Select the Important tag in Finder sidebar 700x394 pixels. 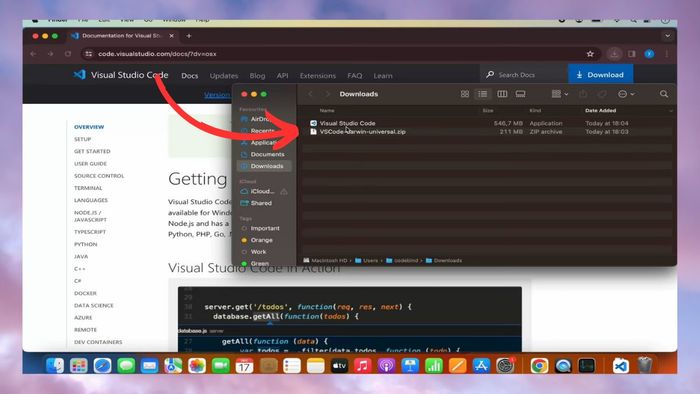pos(265,228)
